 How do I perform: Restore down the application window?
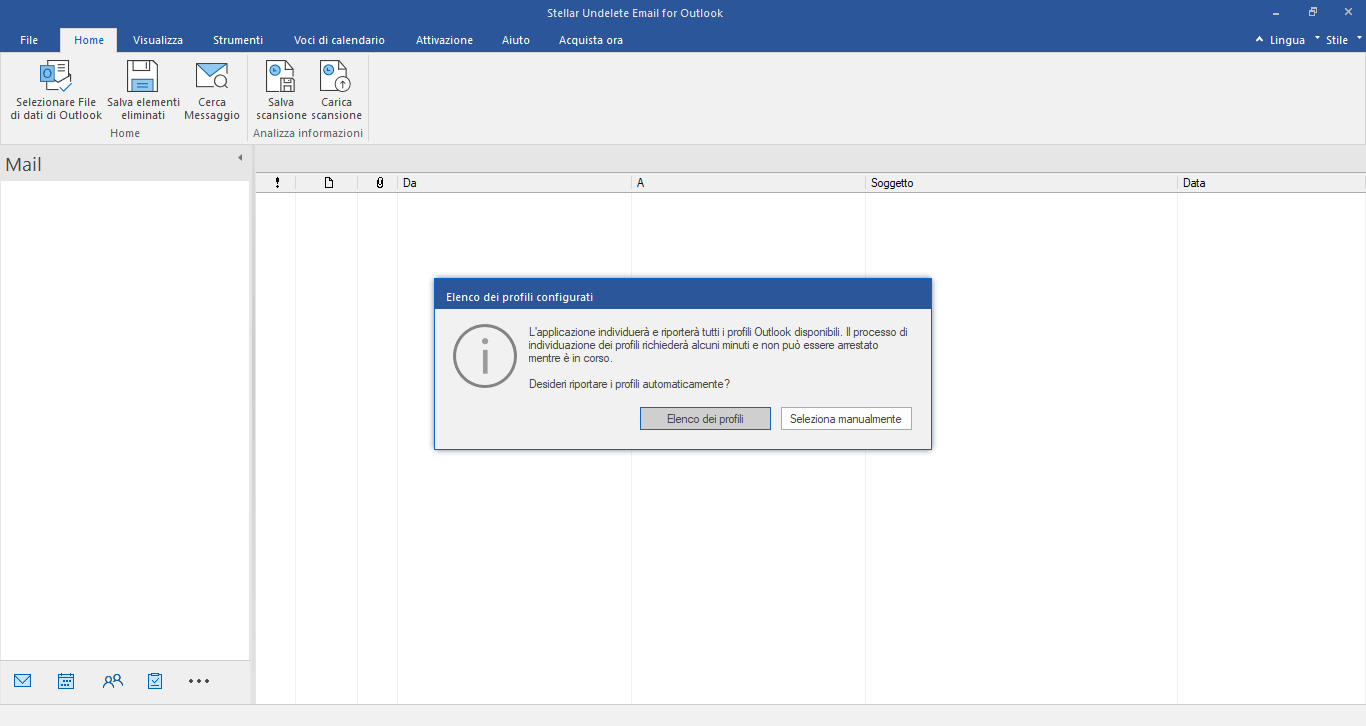point(1313,13)
